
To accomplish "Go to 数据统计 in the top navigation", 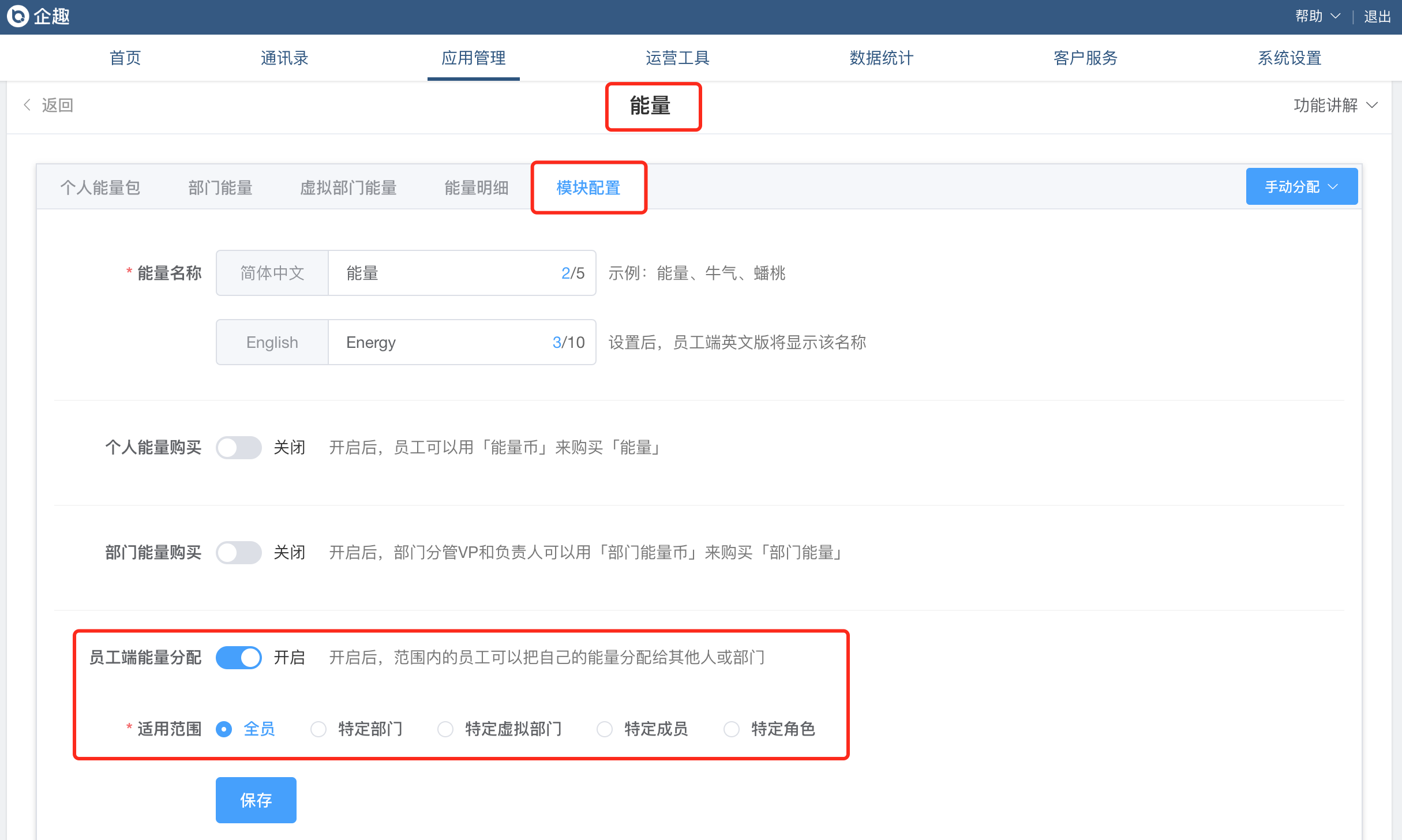I will (x=881, y=58).
